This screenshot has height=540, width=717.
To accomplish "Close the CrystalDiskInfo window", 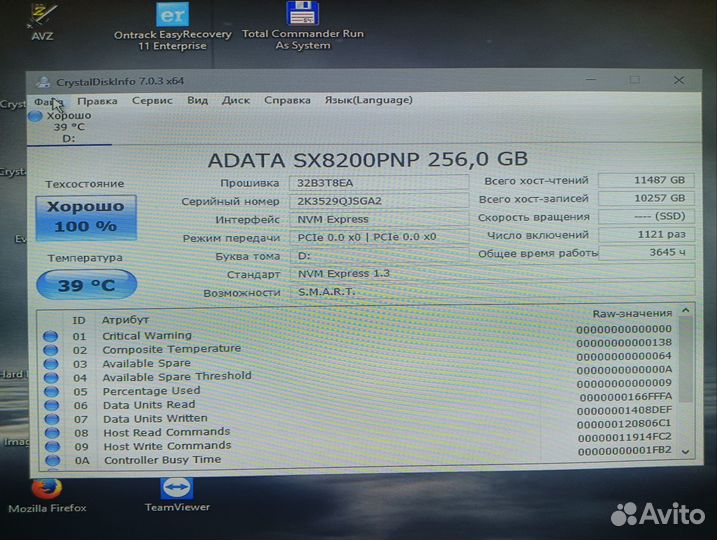I will click(679, 80).
